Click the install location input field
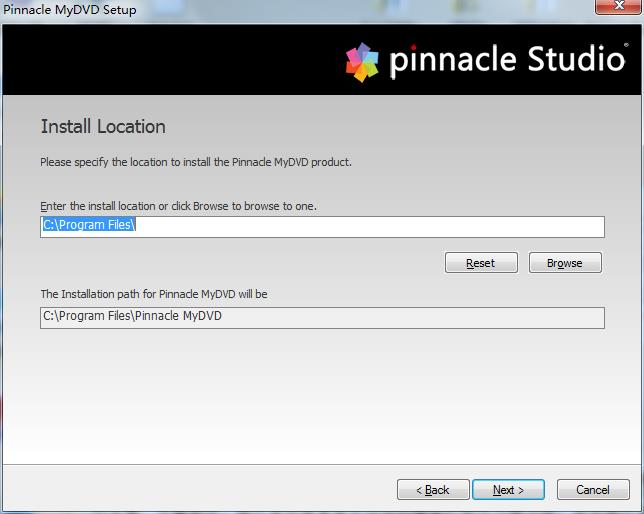644x514 pixels. [322, 226]
